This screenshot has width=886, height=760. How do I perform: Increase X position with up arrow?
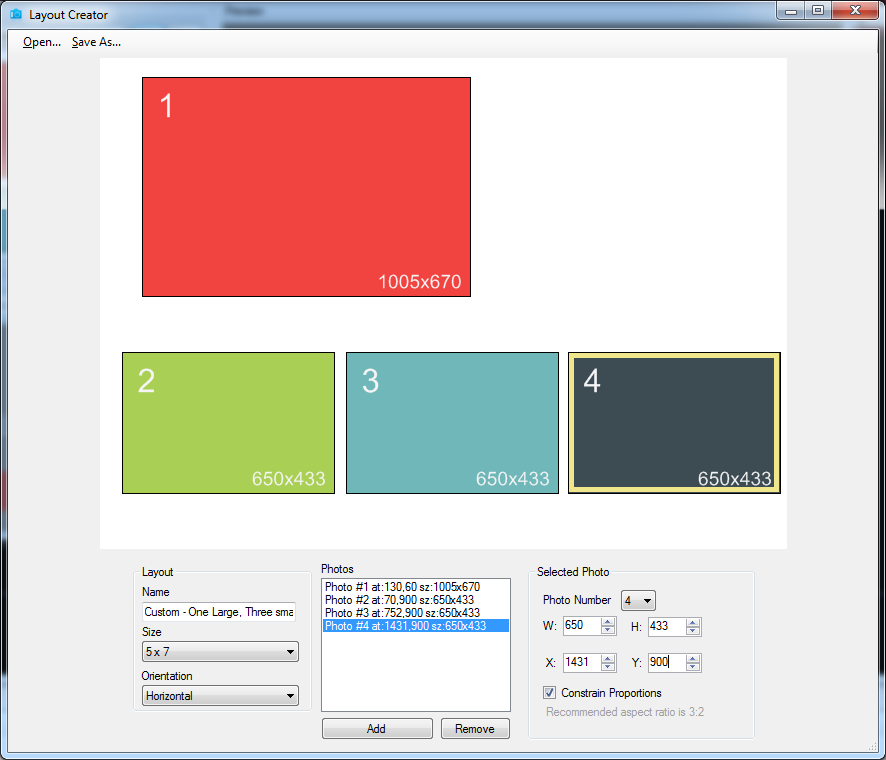click(x=608, y=658)
